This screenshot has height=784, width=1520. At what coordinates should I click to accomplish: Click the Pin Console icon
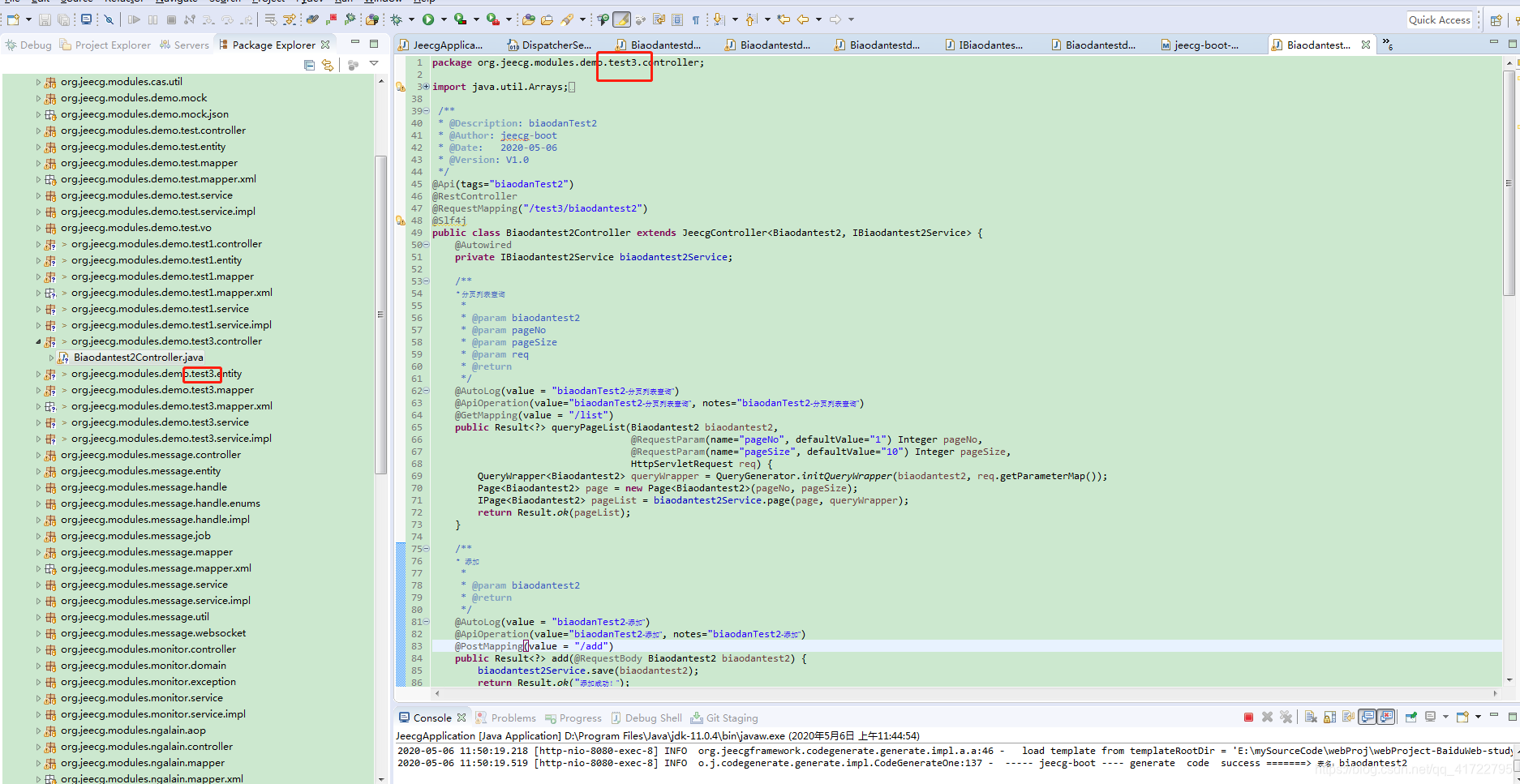(x=1411, y=717)
